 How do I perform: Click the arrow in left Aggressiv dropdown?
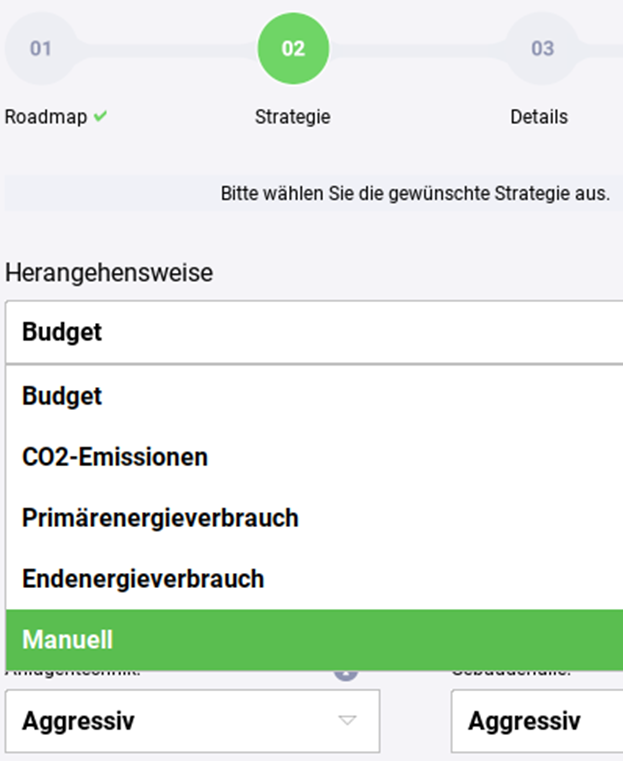[x=347, y=720]
